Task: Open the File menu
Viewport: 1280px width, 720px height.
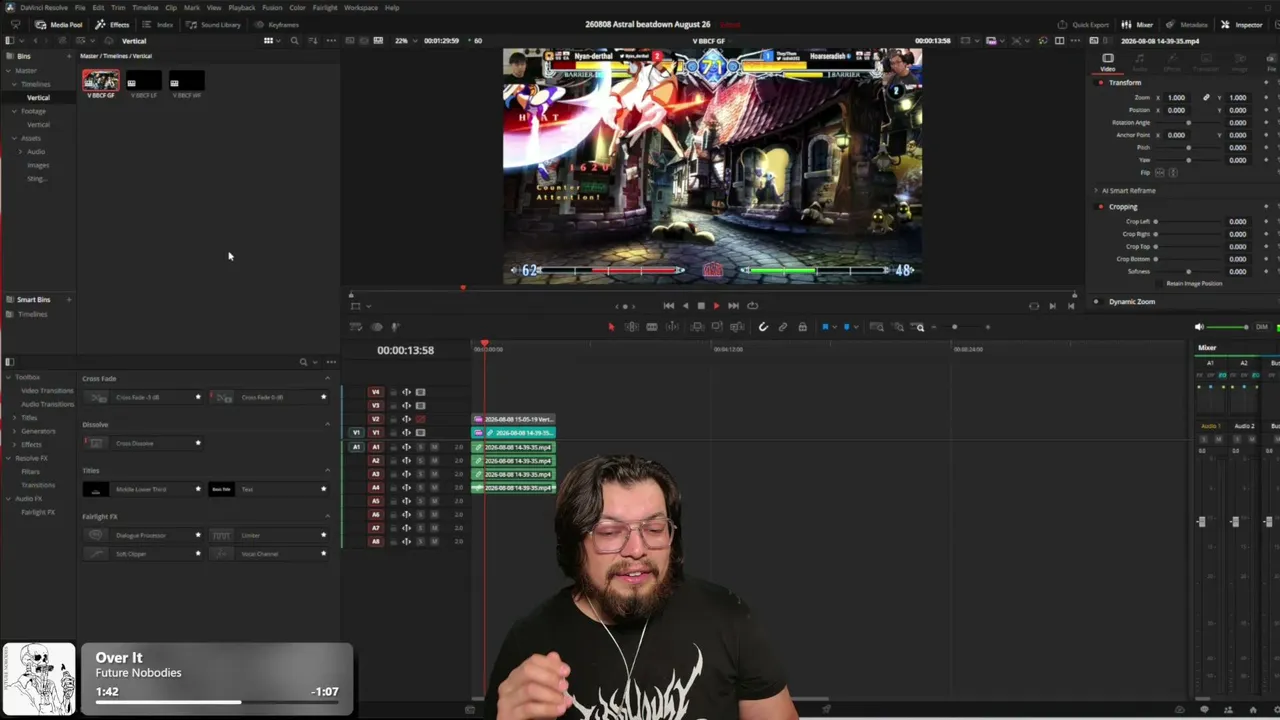Action: click(x=80, y=7)
